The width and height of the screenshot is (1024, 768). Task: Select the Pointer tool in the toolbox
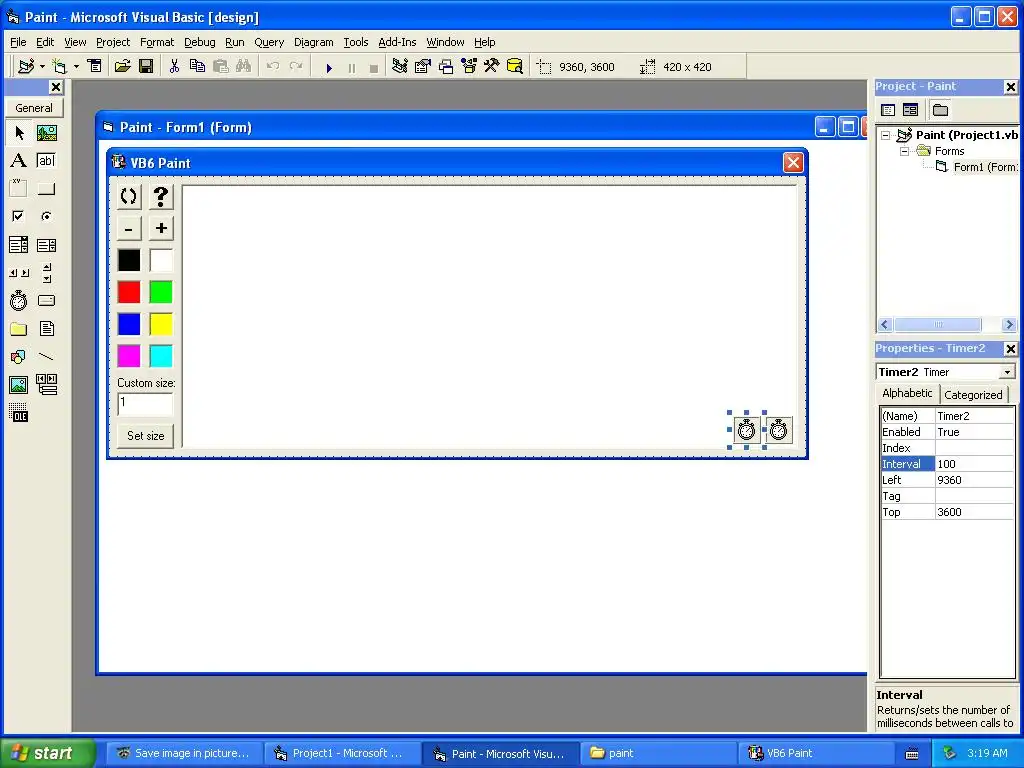click(19, 133)
